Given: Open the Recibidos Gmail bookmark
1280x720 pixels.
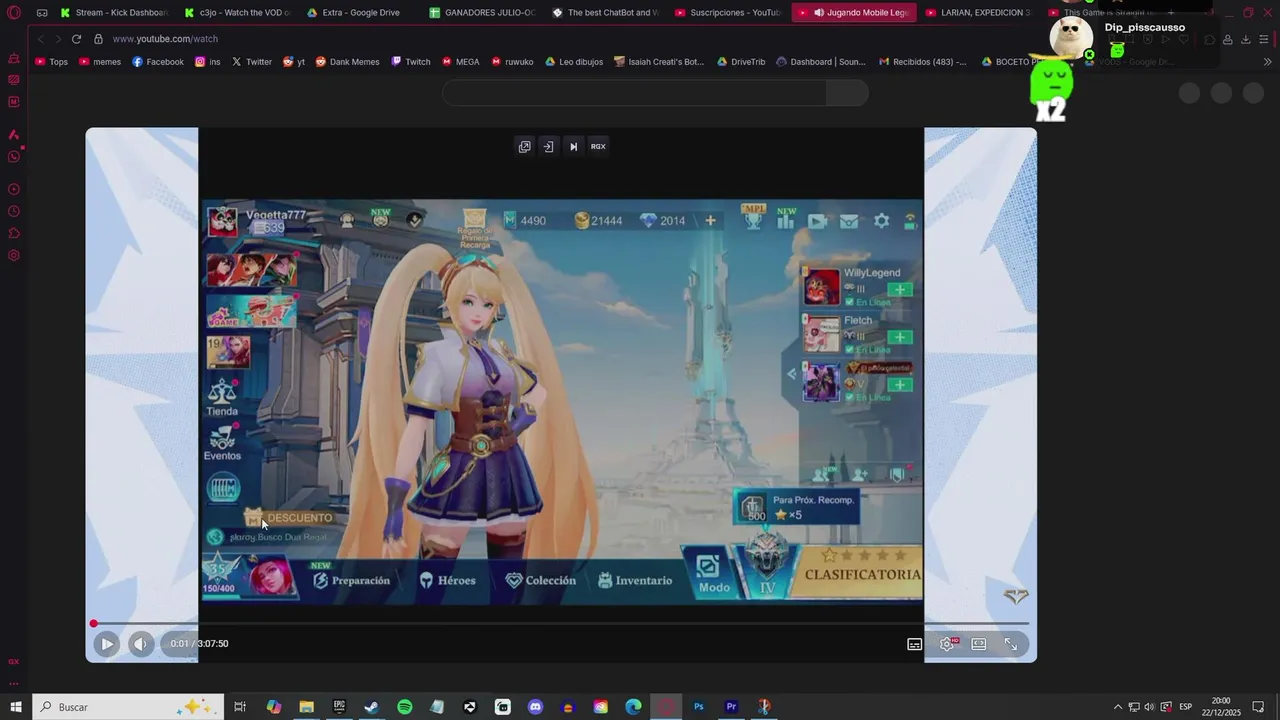Looking at the screenshot, I should 923,62.
